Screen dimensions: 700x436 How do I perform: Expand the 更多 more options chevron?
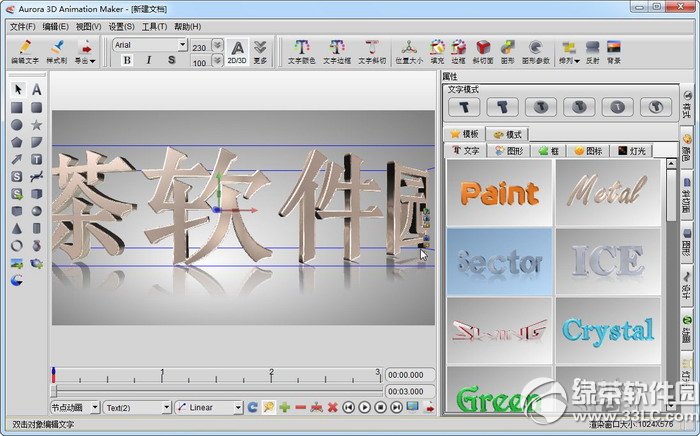pos(260,52)
